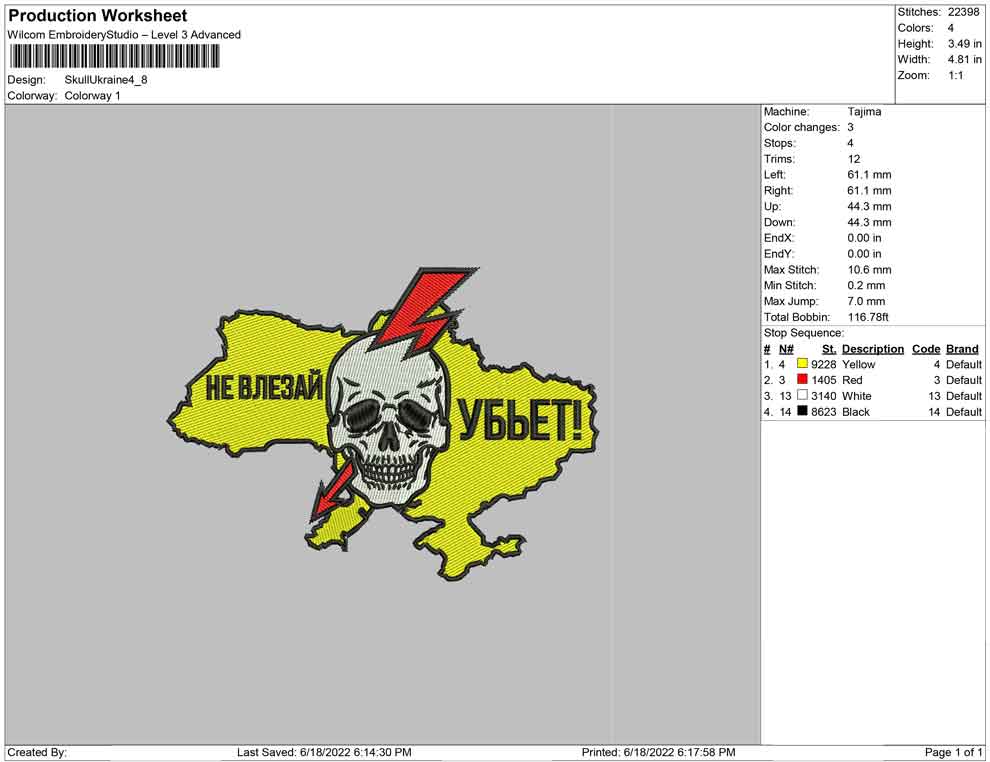Click the Black stitch count '8623'

[823, 412]
